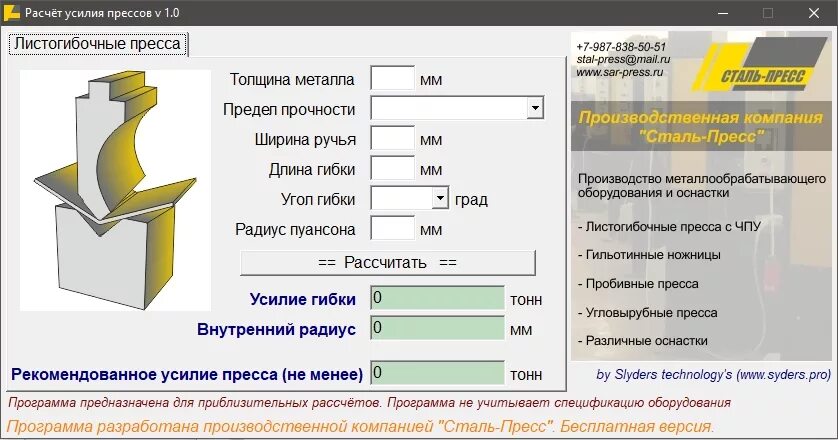Close the Расчёт усилия прессов window
838x440 pixels.
click(813, 13)
